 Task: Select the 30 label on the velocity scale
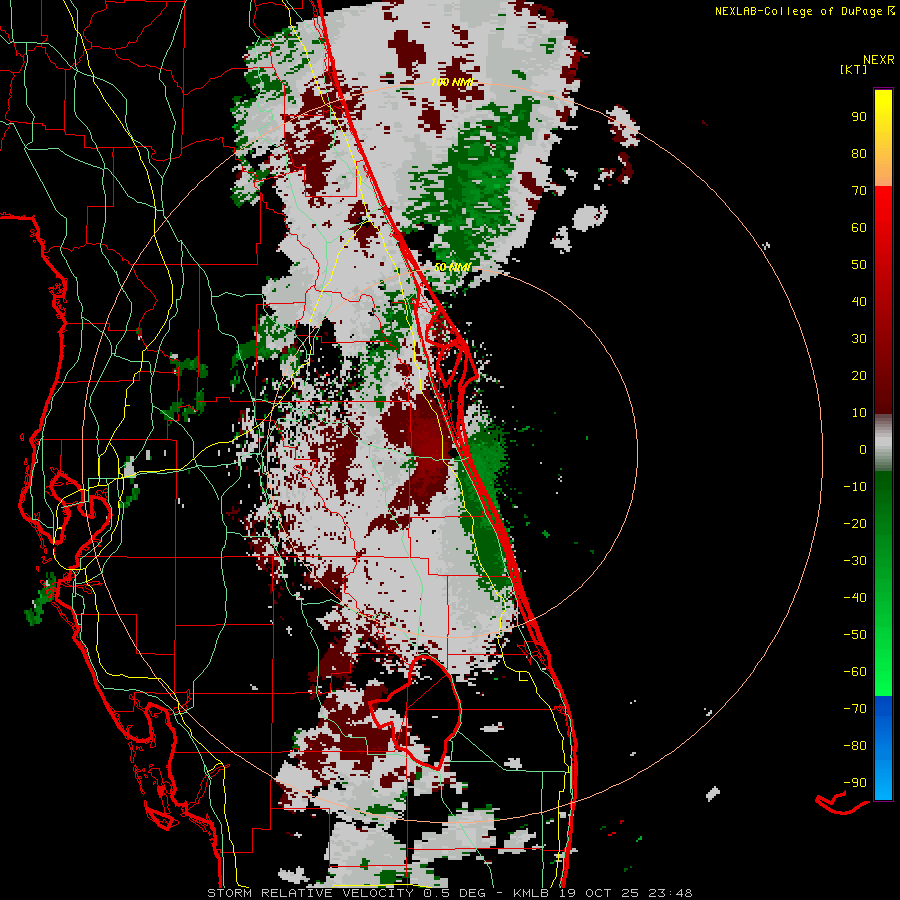tap(859, 339)
